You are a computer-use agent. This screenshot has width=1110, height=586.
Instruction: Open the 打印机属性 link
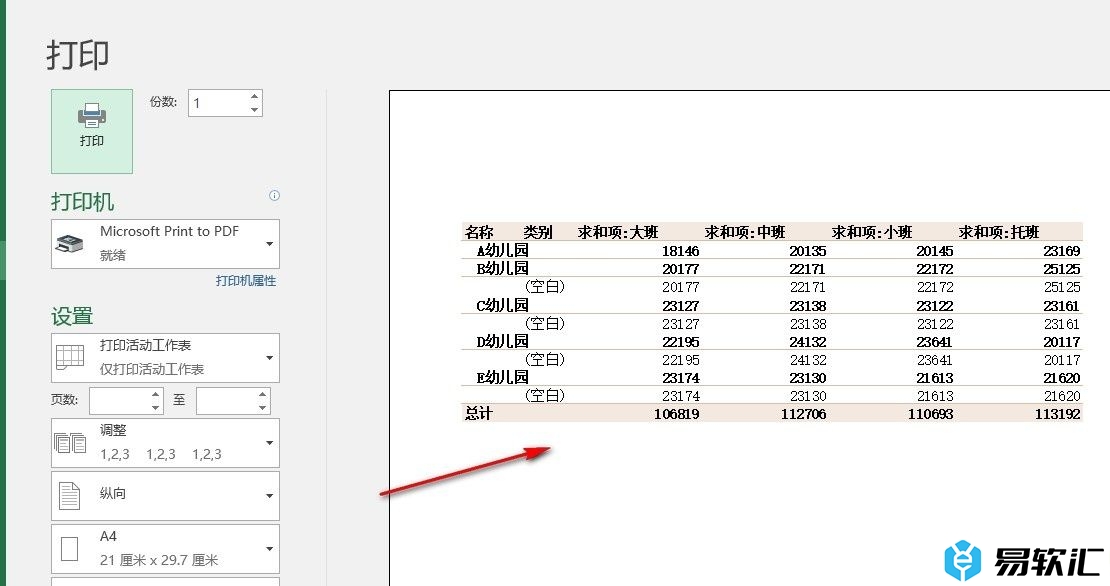(246, 281)
